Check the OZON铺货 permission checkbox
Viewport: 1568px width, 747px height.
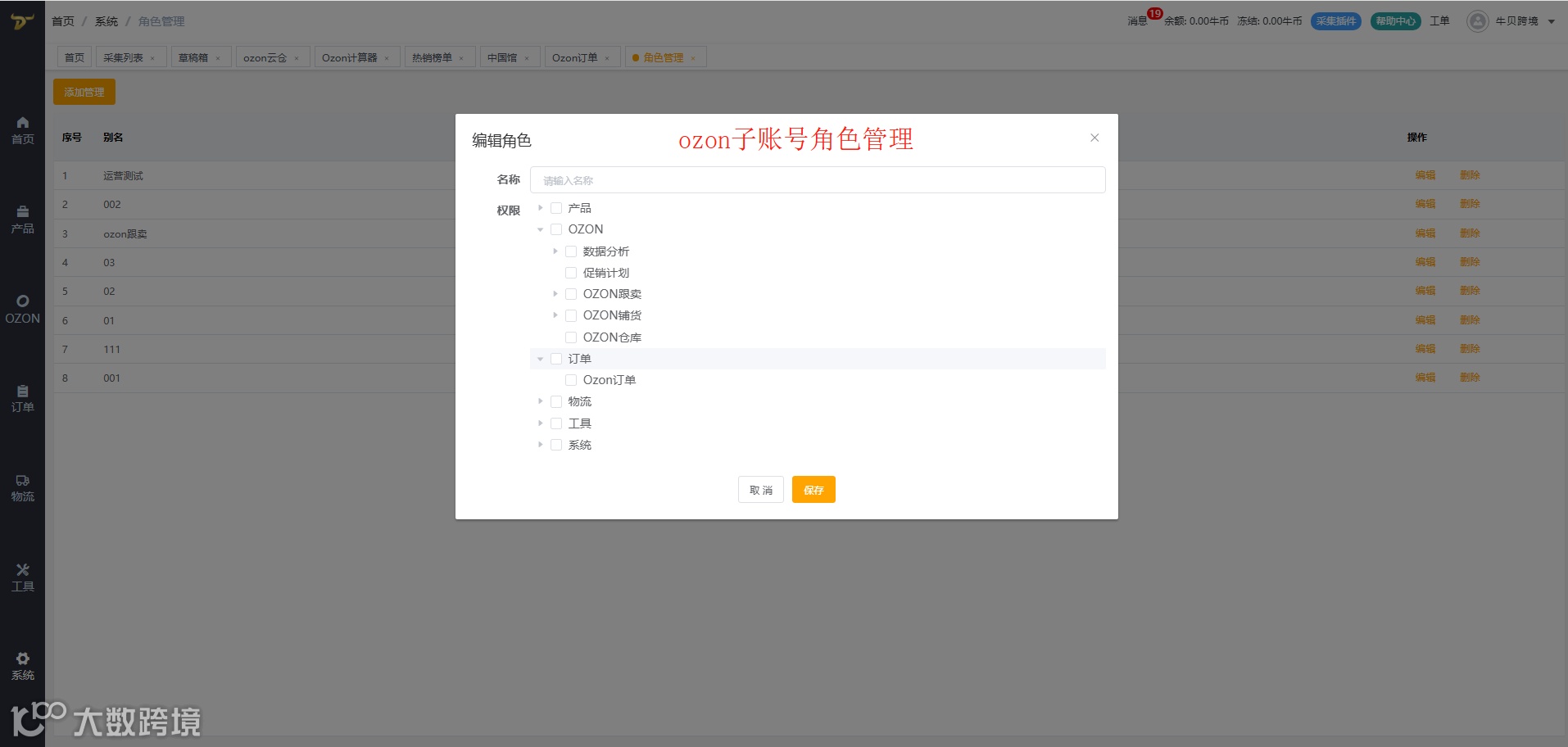pos(571,315)
